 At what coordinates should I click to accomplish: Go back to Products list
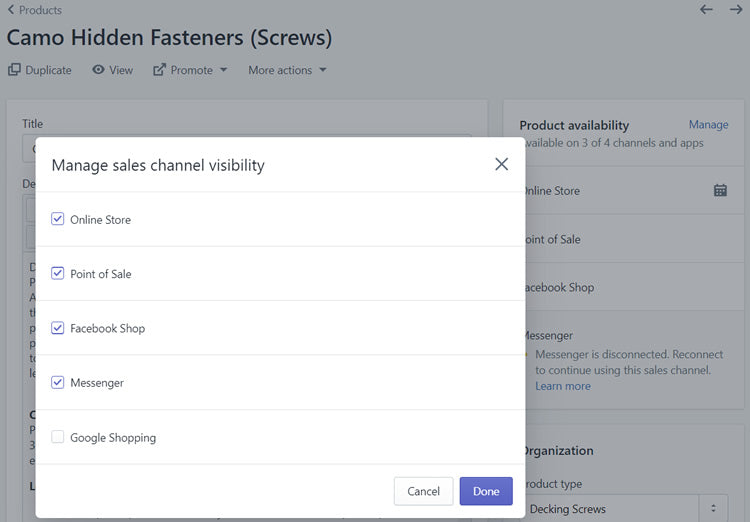[x=34, y=10]
